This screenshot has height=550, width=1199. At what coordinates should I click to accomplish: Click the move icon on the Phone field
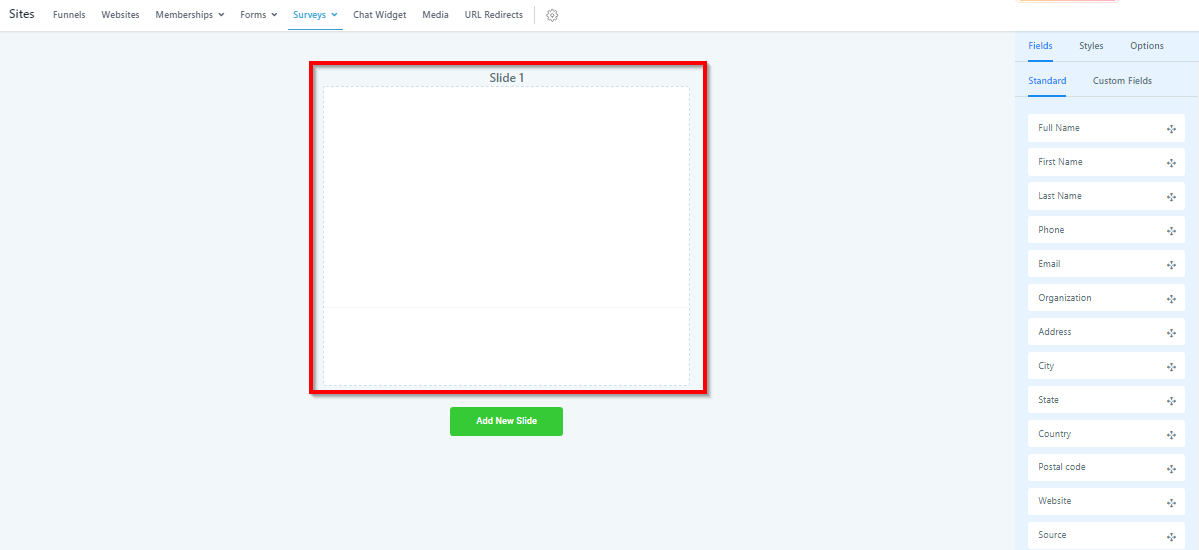[x=1170, y=231]
